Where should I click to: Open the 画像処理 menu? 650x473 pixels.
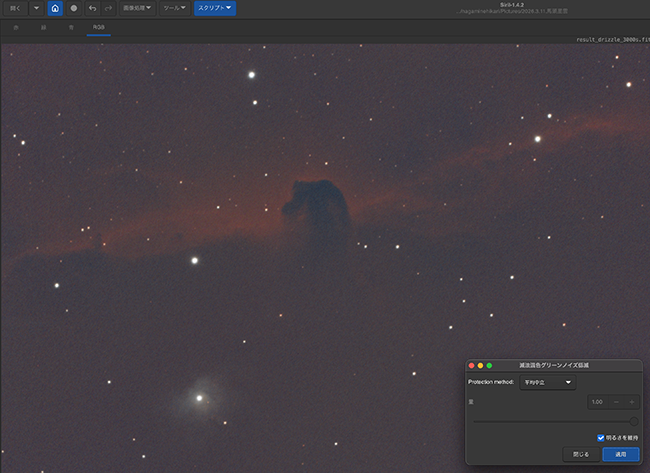click(x=137, y=8)
